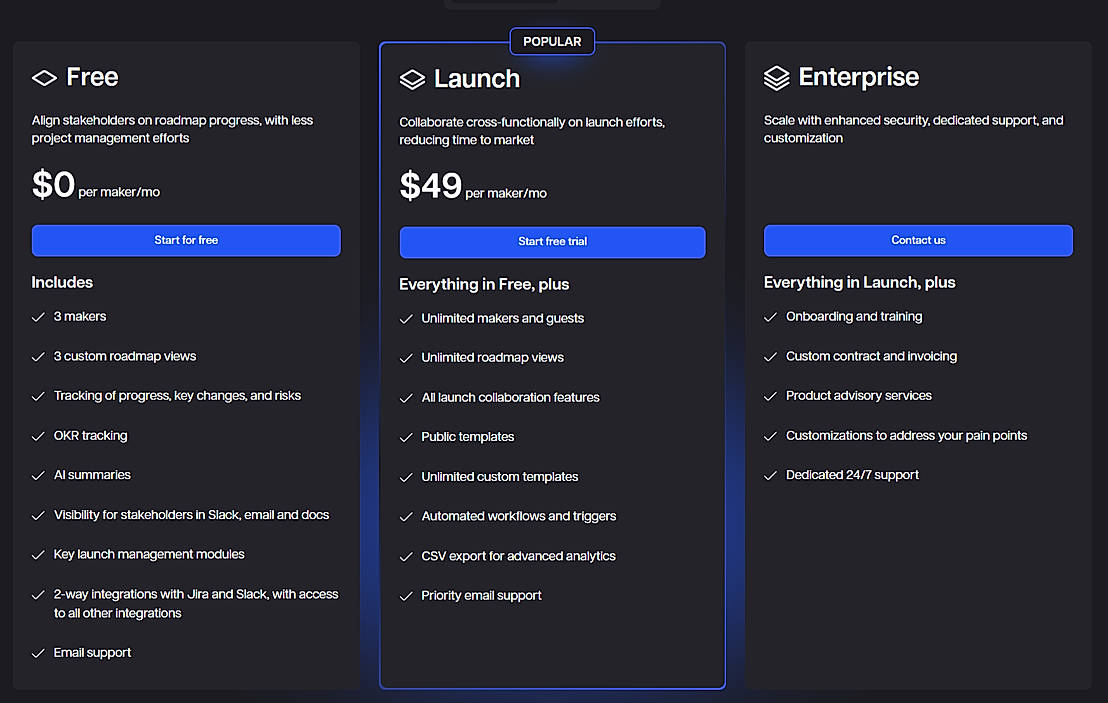Click the All launch collaboration features text
The image size is (1108, 703).
point(510,397)
